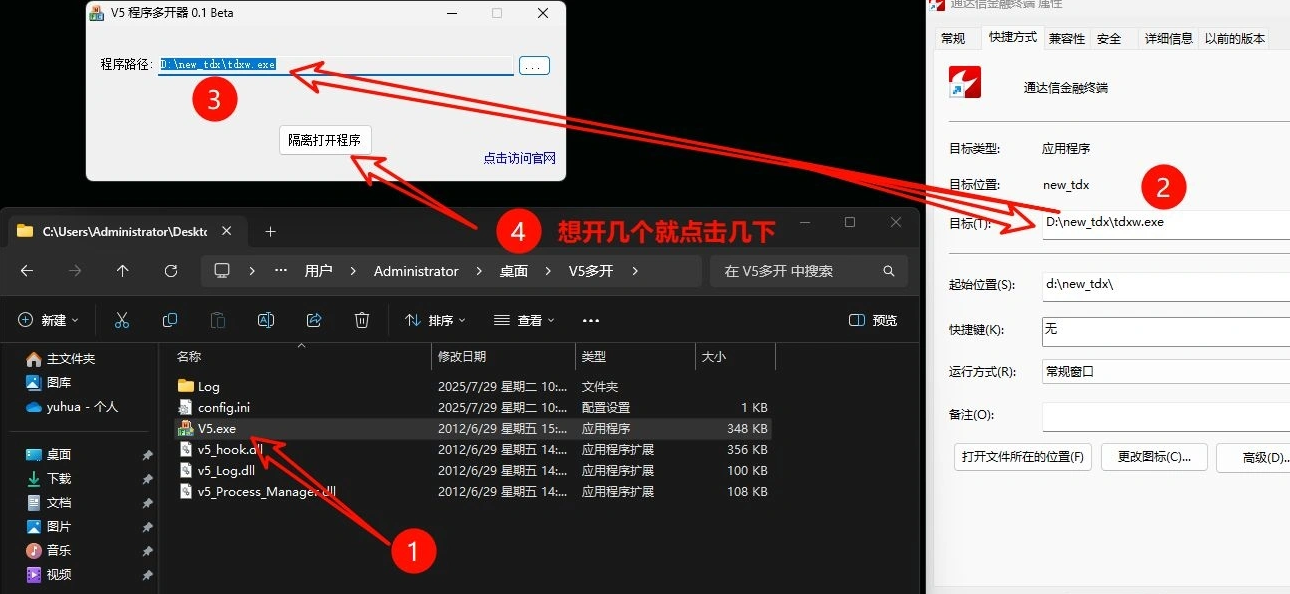1290x594 pixels.
Task: Open 音乐 from the sidebar
Action: pyautogui.click(x=57, y=550)
